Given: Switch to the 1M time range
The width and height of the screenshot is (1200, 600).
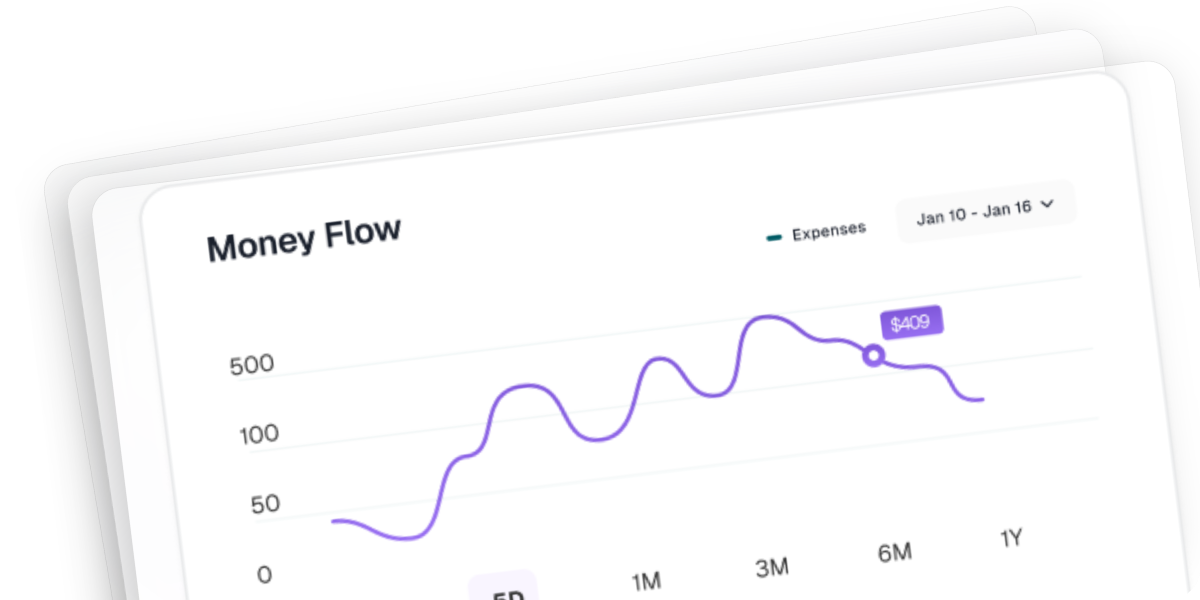Looking at the screenshot, I should pyautogui.click(x=647, y=581).
